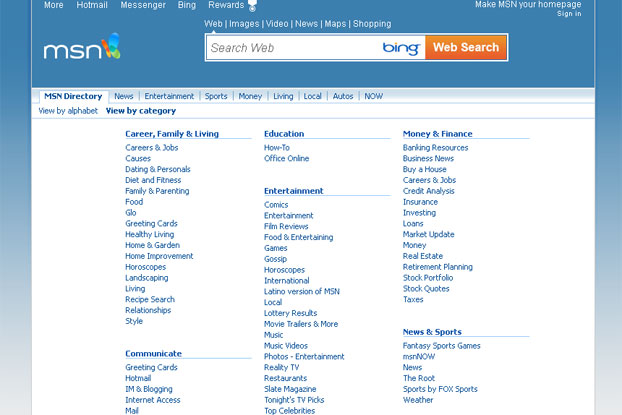Click the Glo link
The width and height of the screenshot is (622, 415).
[131, 213]
